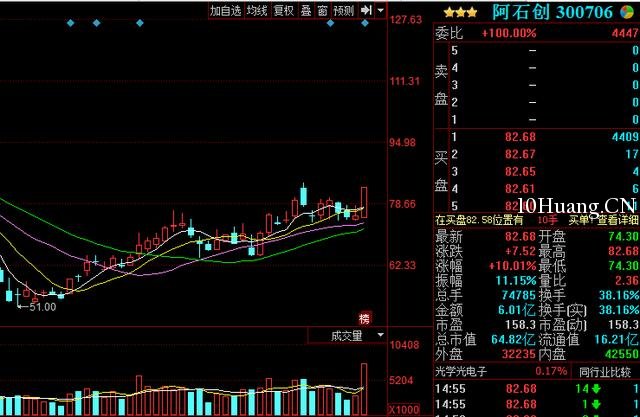Click the 振幅 11.15% value

coord(516,281)
